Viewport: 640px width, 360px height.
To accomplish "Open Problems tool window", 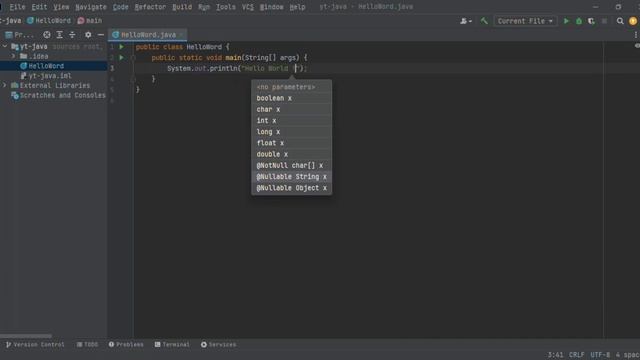I will click(x=126, y=344).
